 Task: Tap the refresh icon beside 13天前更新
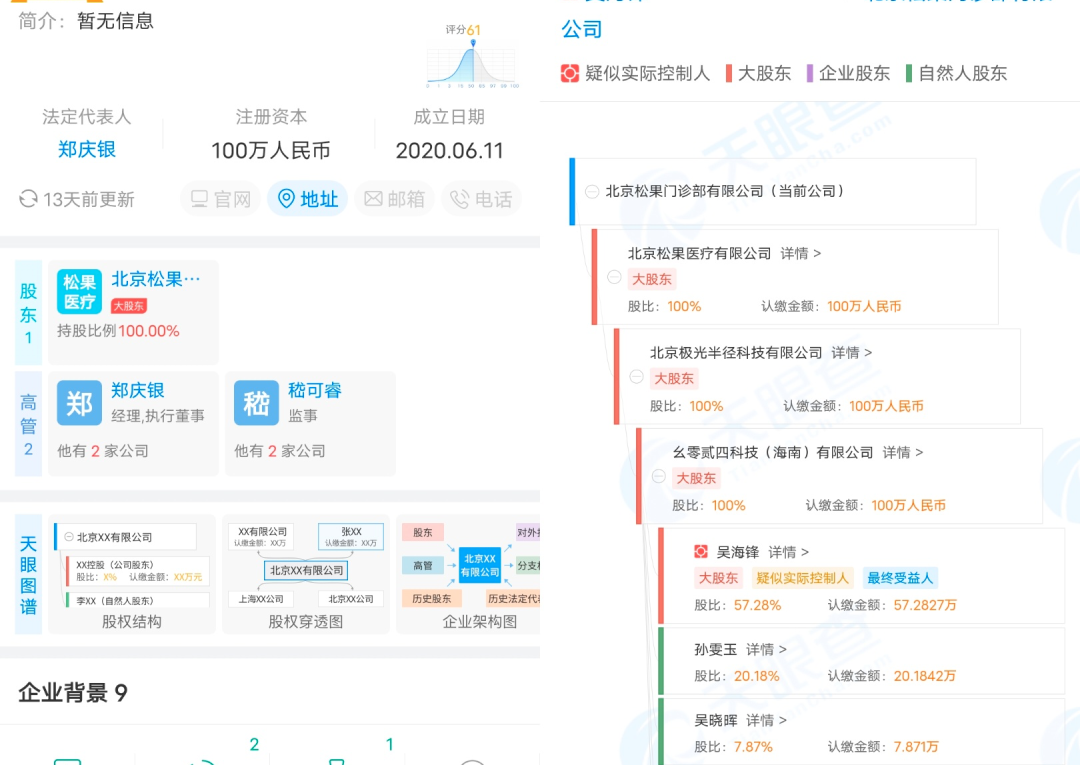point(28,199)
